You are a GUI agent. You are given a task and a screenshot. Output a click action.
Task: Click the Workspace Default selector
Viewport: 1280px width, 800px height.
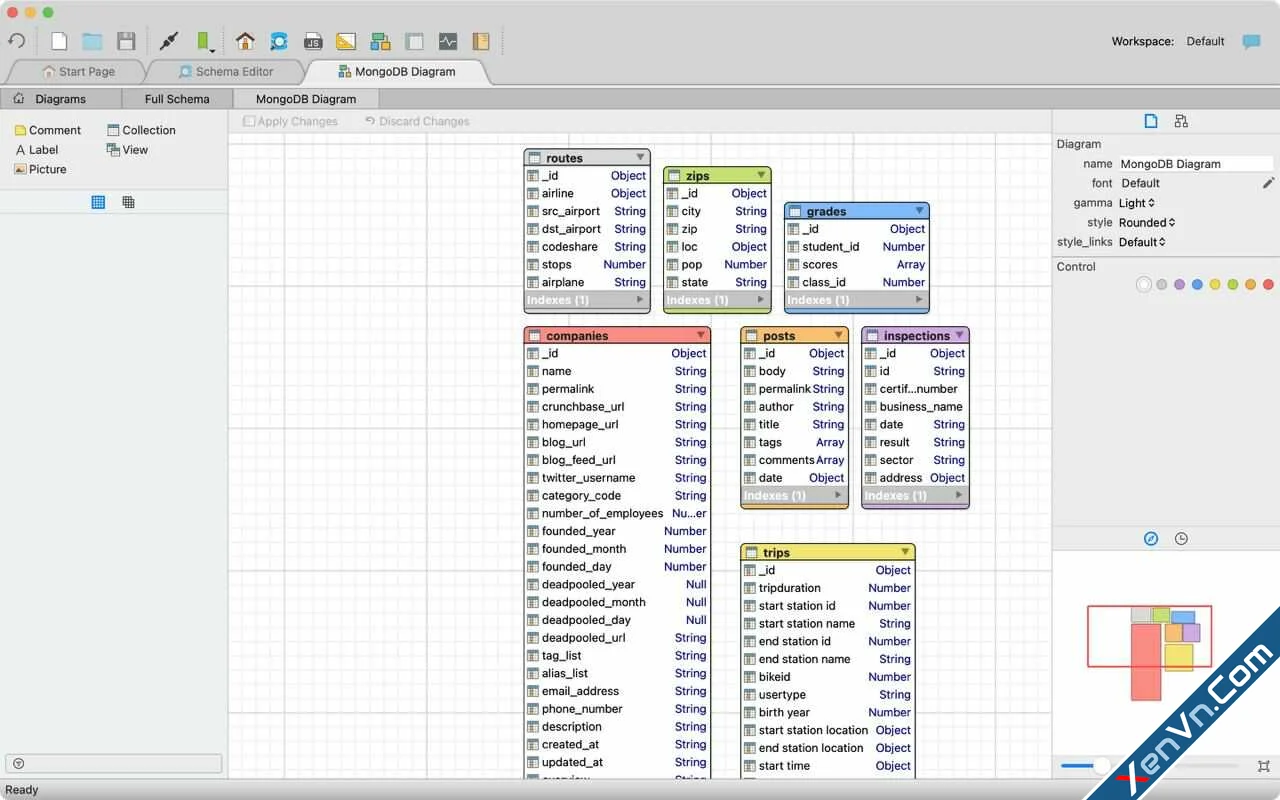[x=1205, y=42]
